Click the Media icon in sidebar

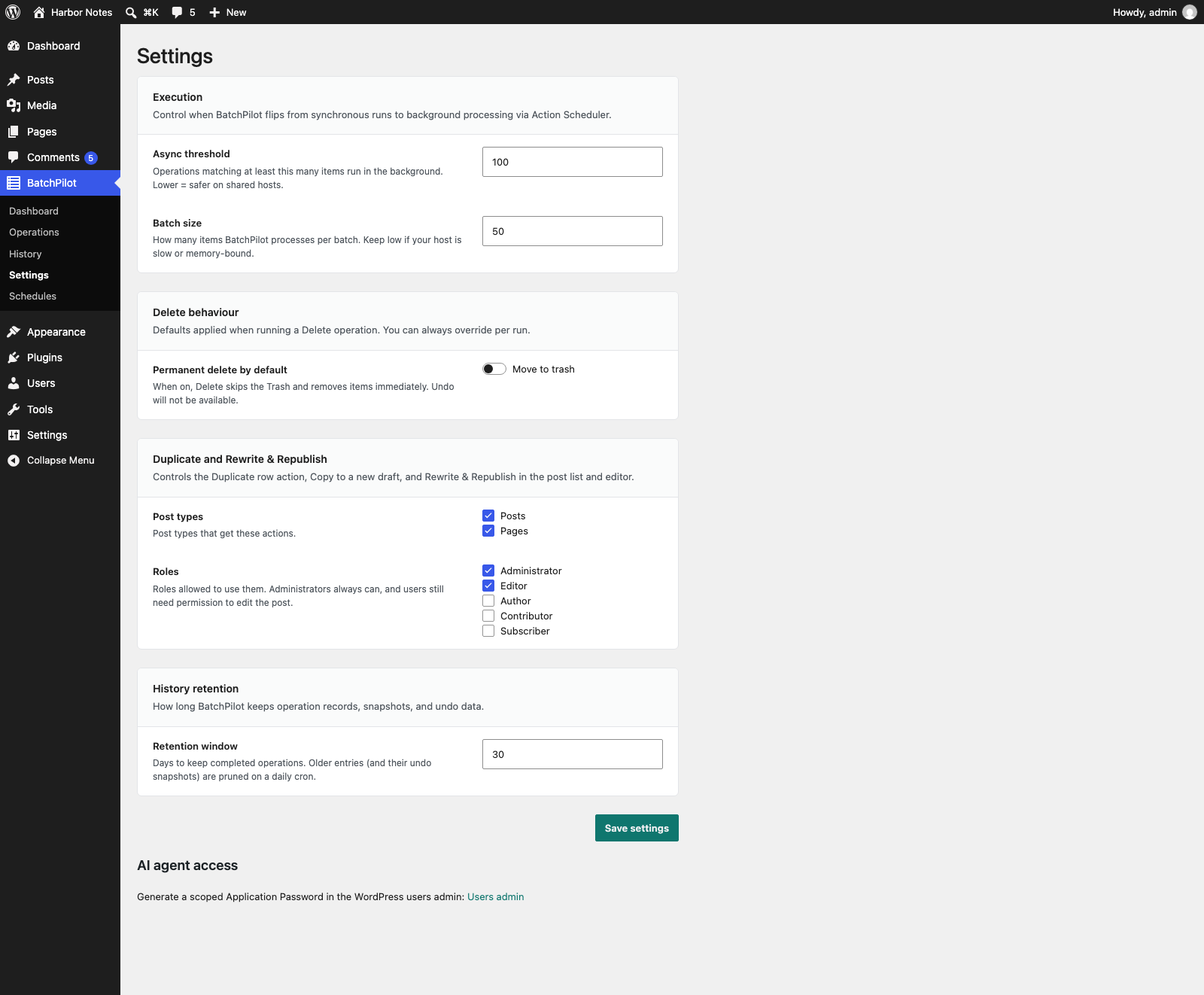pyautogui.click(x=14, y=105)
